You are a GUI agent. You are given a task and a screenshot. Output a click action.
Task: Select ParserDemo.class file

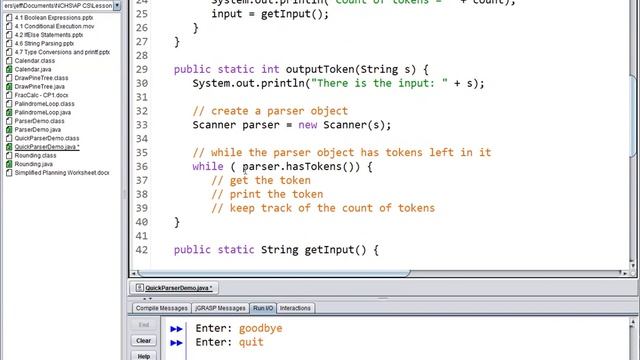(x=39, y=121)
